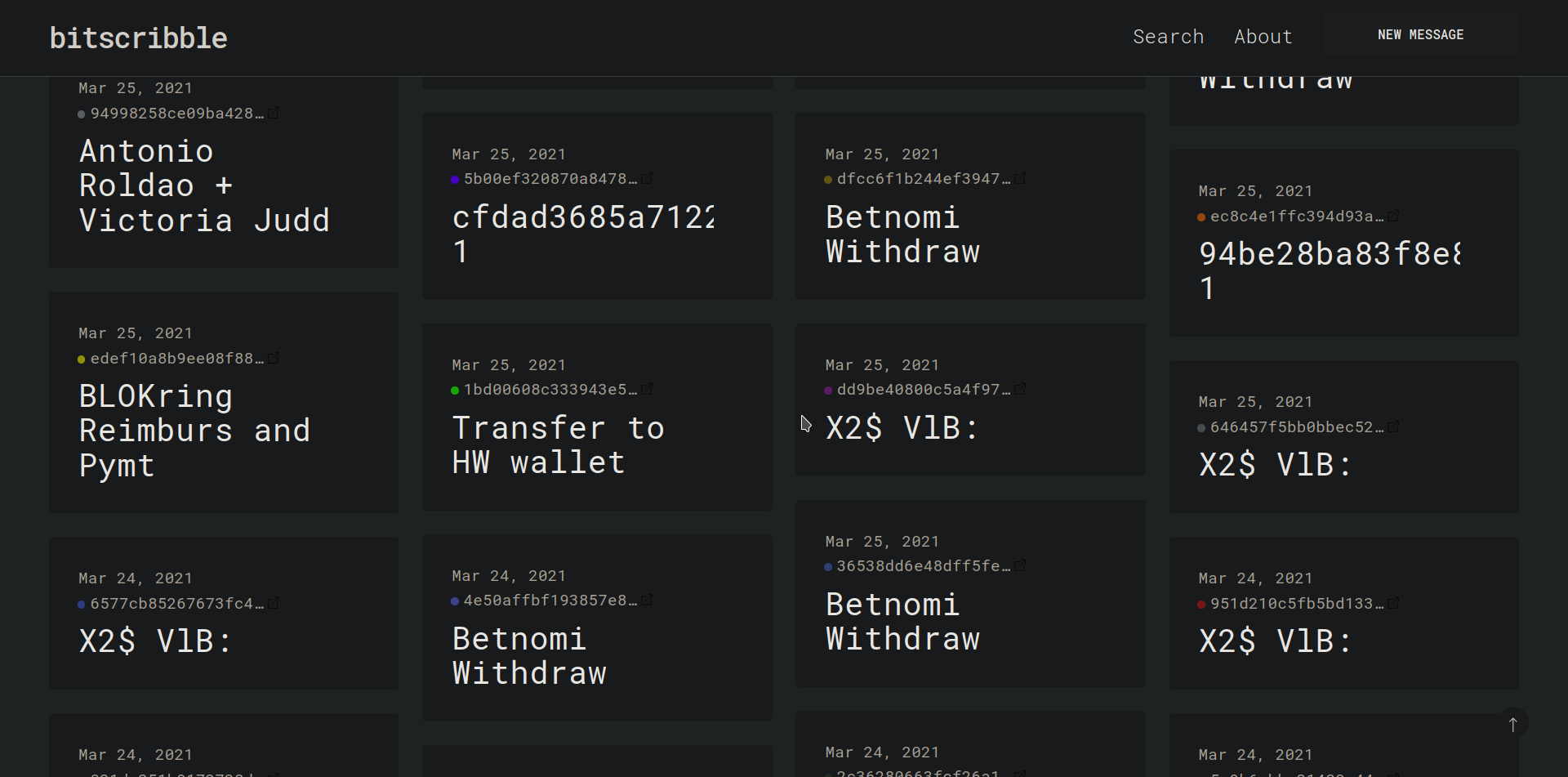
Task: Open external link icon beside ec8c4e1ffc394d93a hash
Action: [1393, 216]
